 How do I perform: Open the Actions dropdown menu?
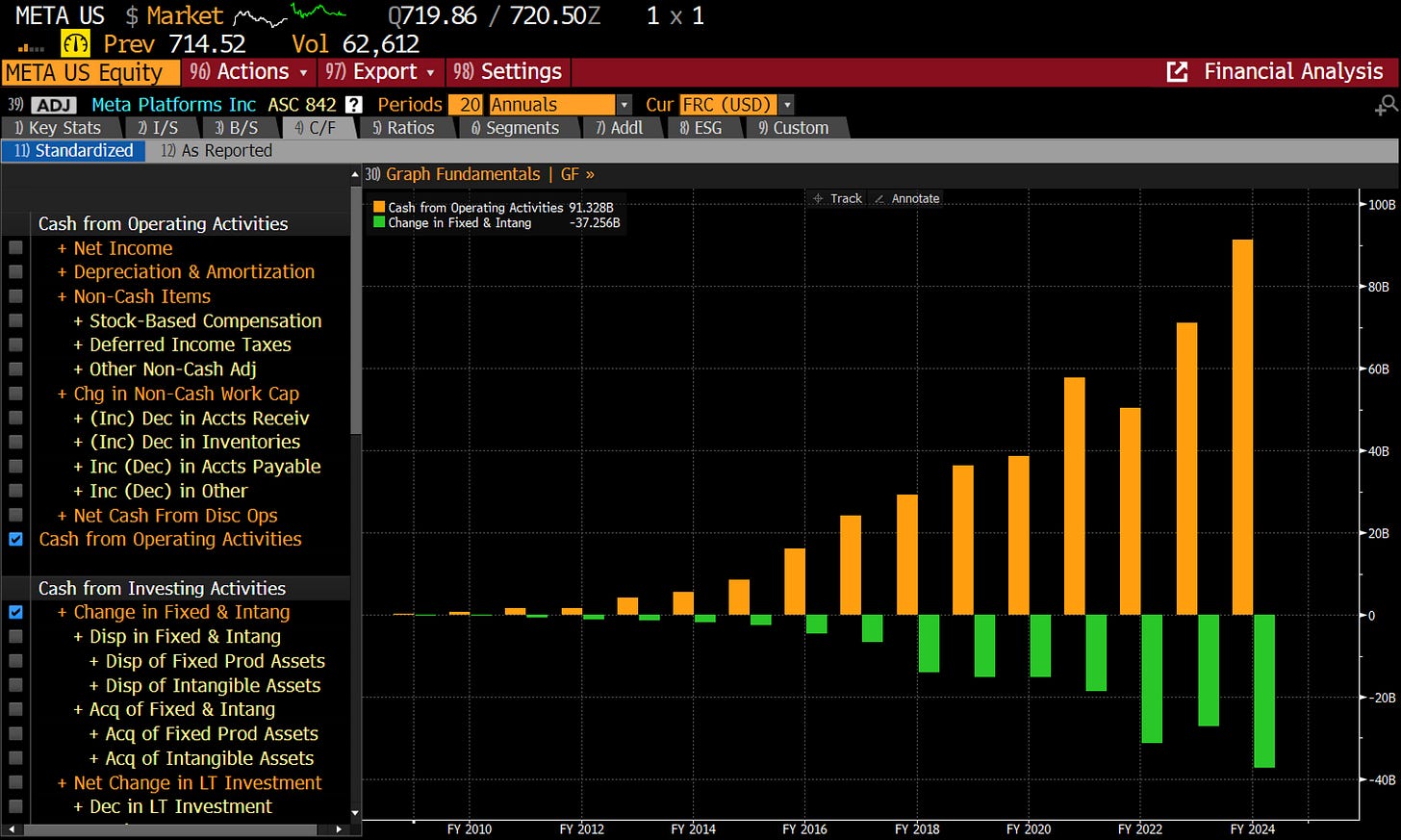click(248, 72)
